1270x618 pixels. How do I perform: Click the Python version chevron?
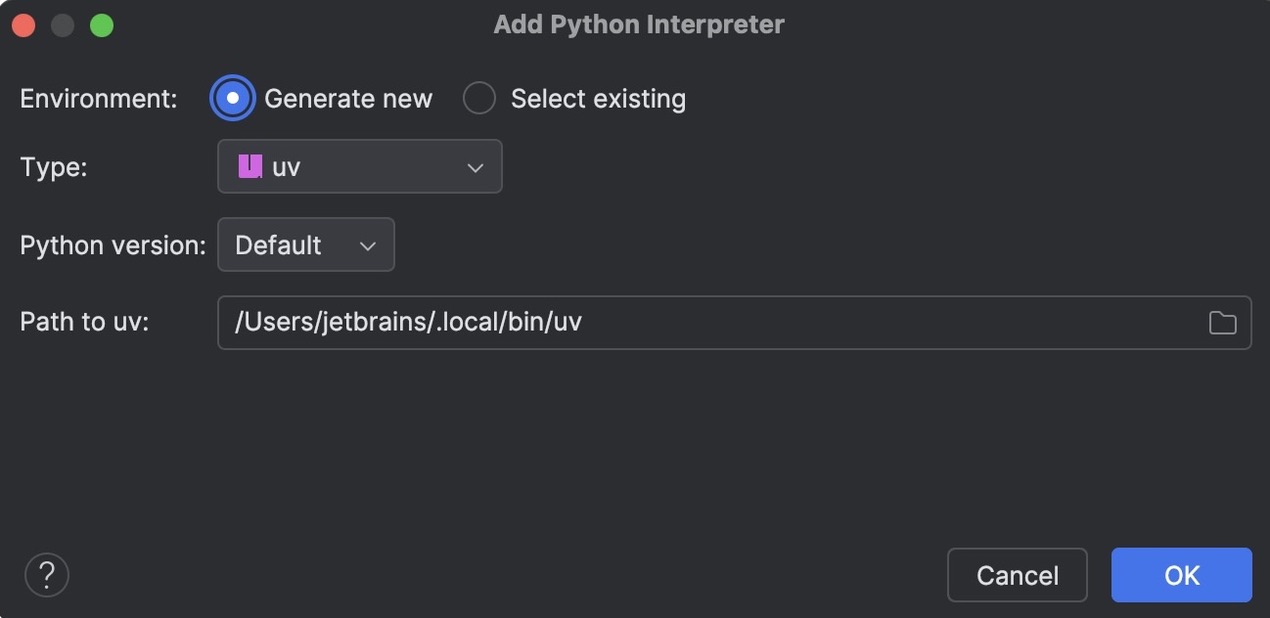(366, 244)
